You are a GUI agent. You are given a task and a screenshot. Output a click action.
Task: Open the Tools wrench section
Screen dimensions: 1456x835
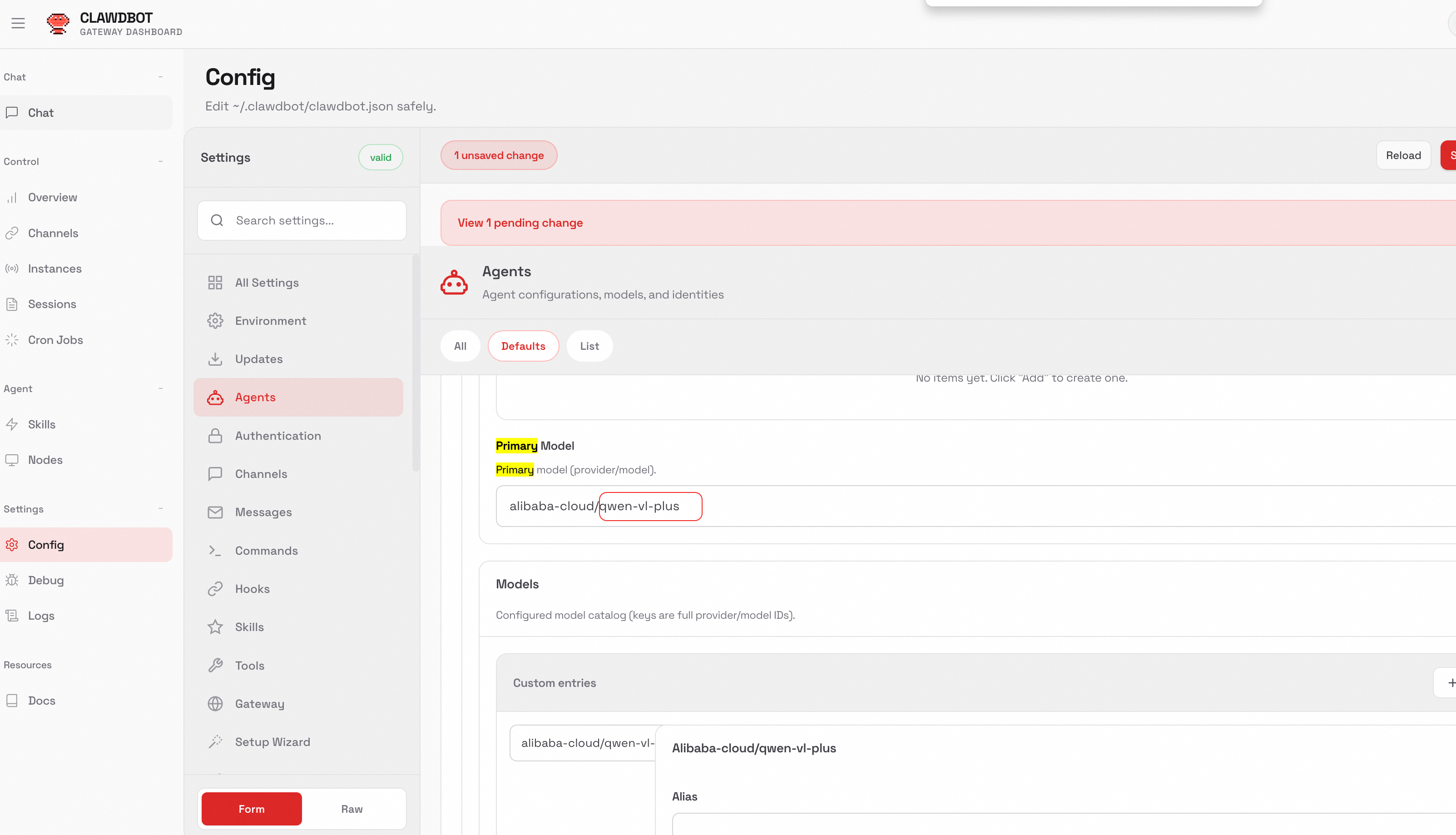[215, 665]
